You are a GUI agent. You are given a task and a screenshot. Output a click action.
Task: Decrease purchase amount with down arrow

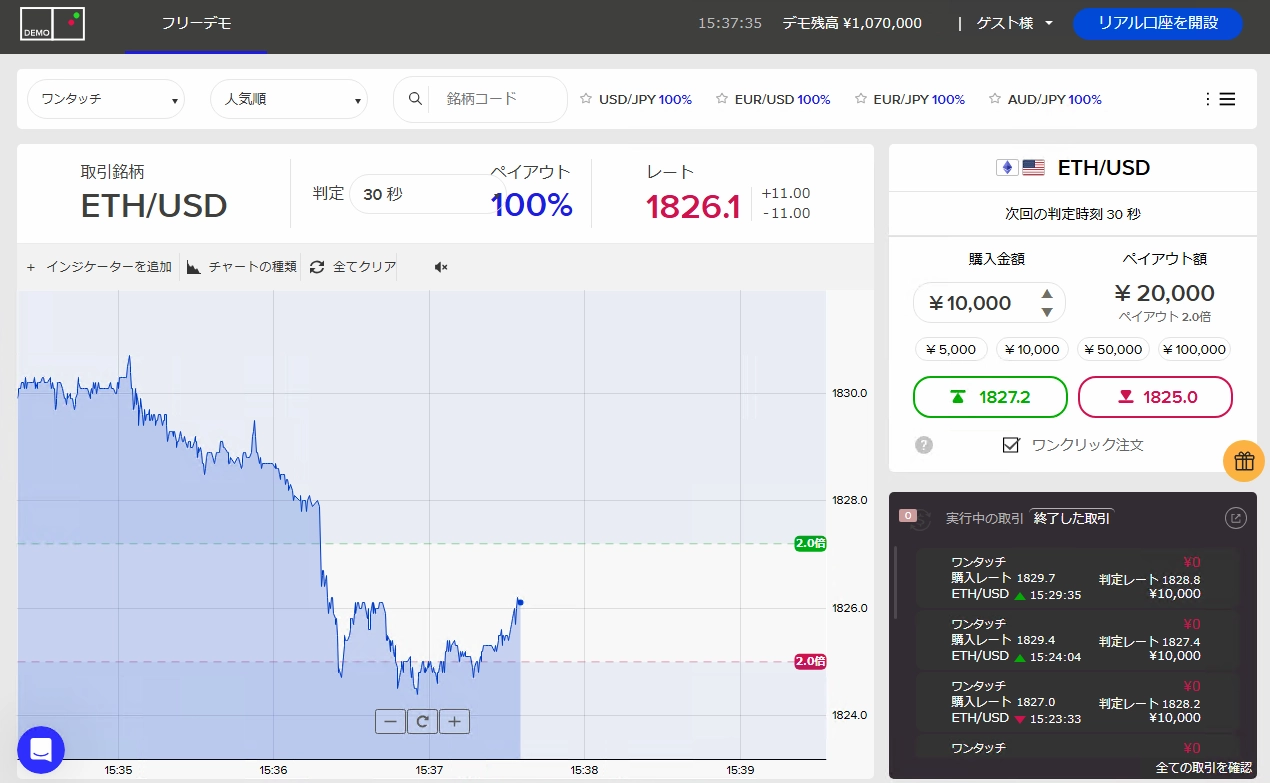tap(1047, 312)
